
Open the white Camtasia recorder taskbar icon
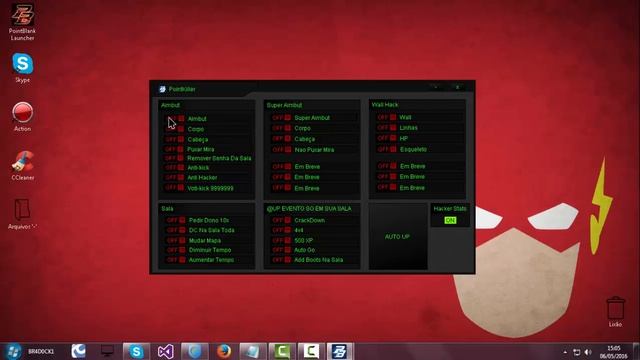[311, 351]
